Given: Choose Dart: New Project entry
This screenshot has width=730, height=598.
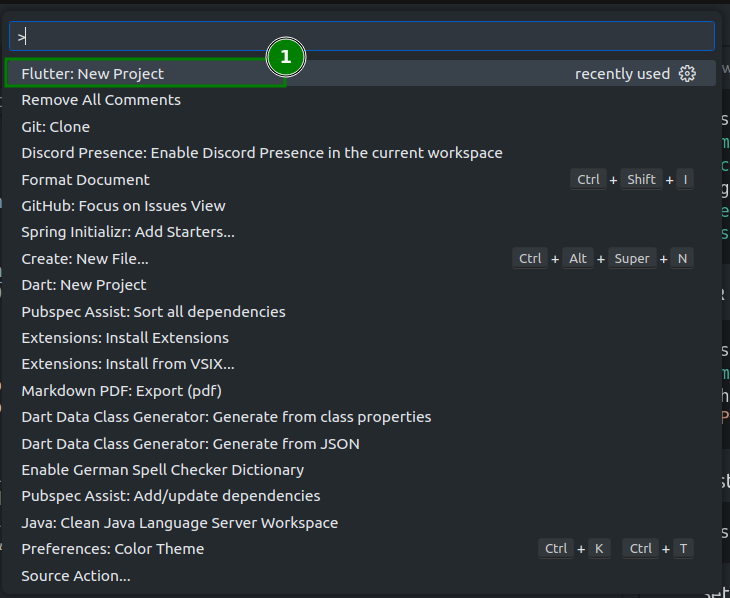Looking at the screenshot, I should [84, 285].
